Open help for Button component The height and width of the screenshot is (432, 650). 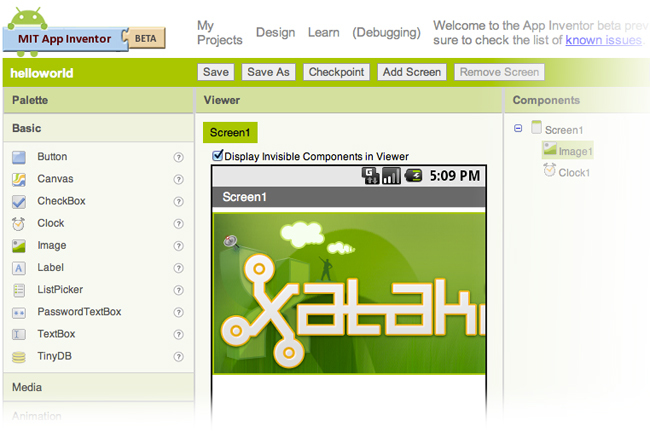click(178, 157)
